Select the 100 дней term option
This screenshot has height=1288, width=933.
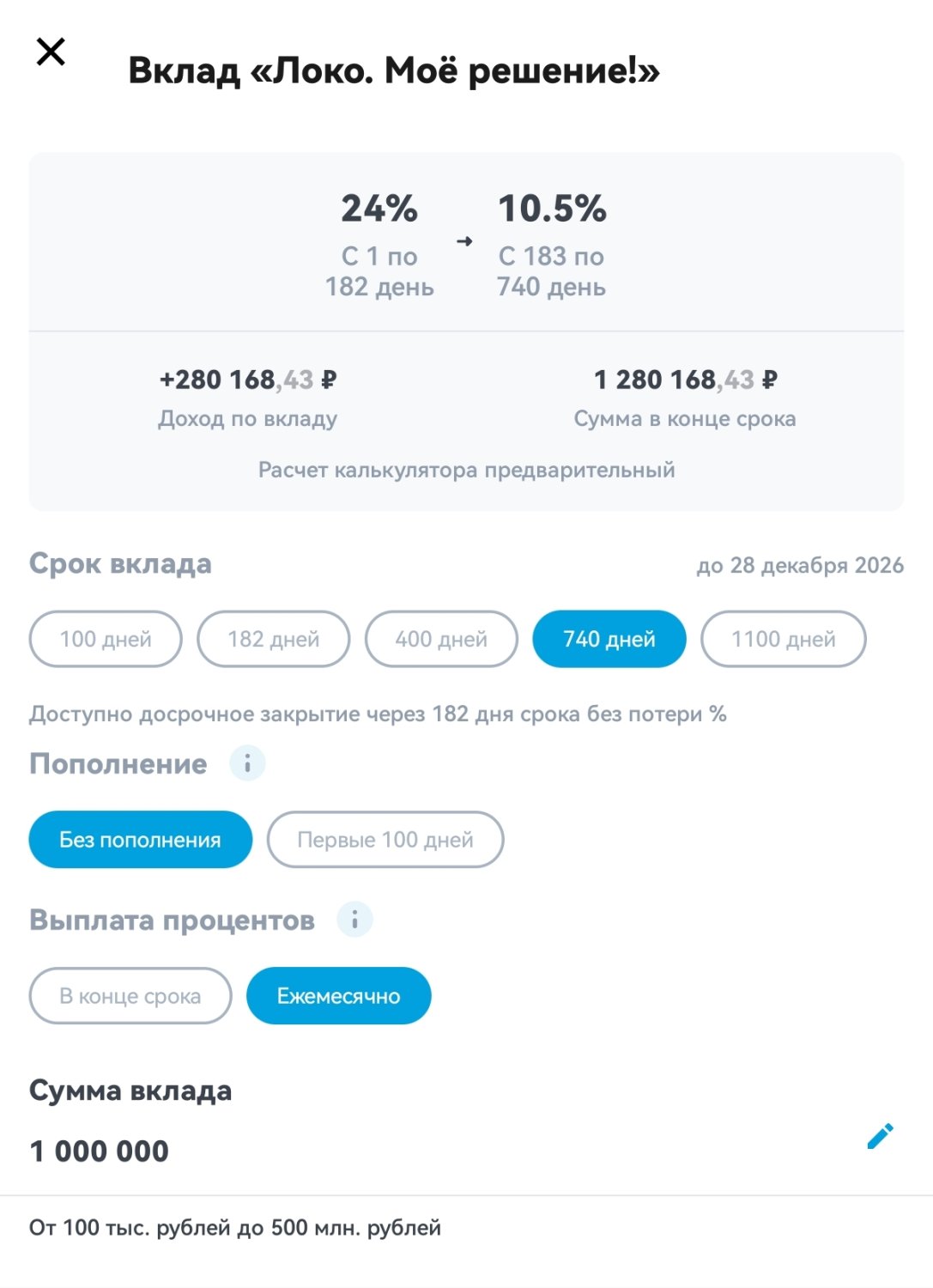coord(106,639)
